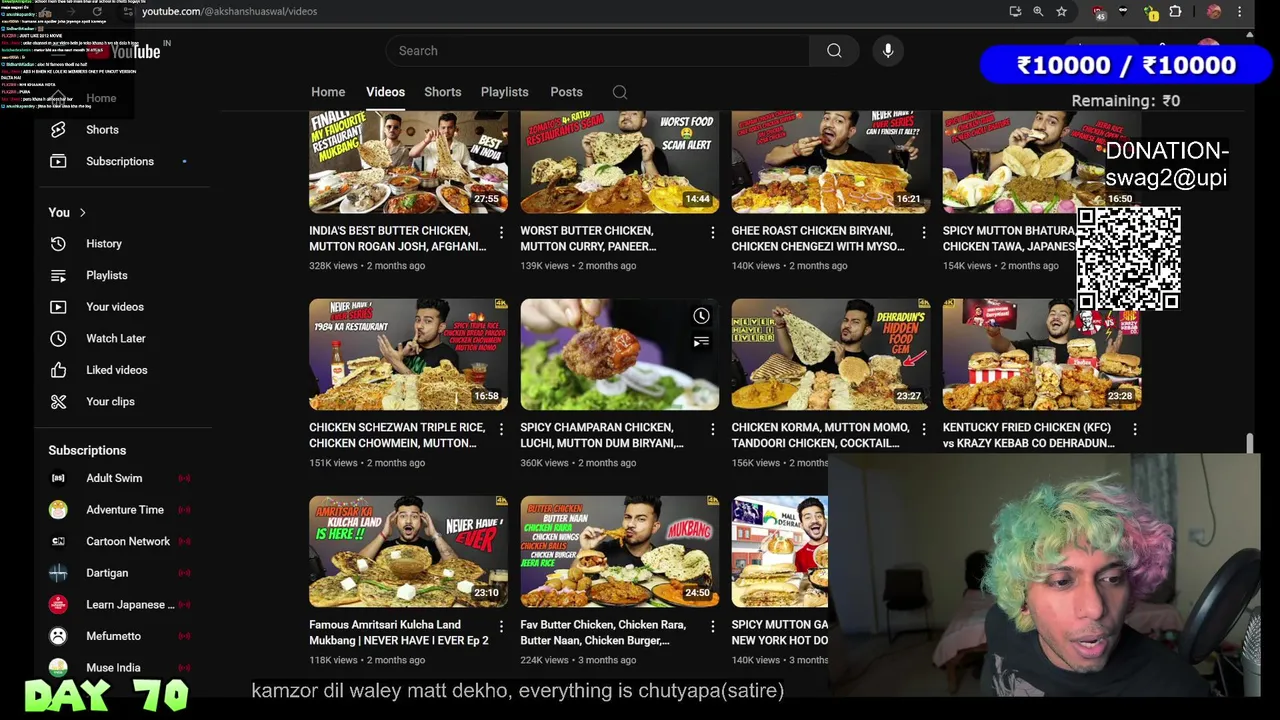
Task: Open Chrome three-dot menu
Action: click(x=1240, y=11)
